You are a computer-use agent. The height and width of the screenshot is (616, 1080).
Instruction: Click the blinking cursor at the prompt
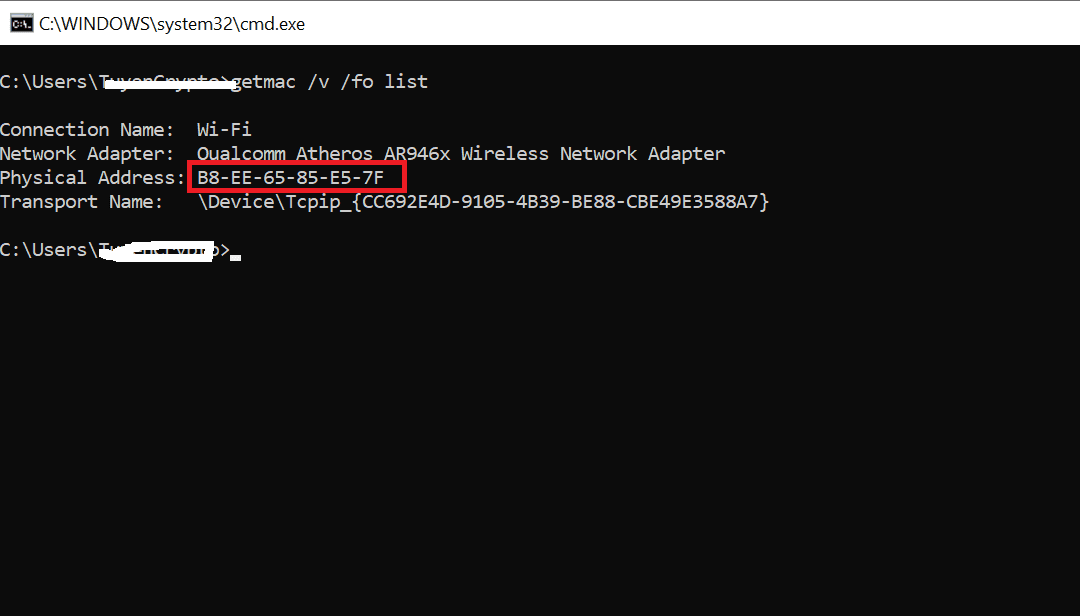[236, 257]
